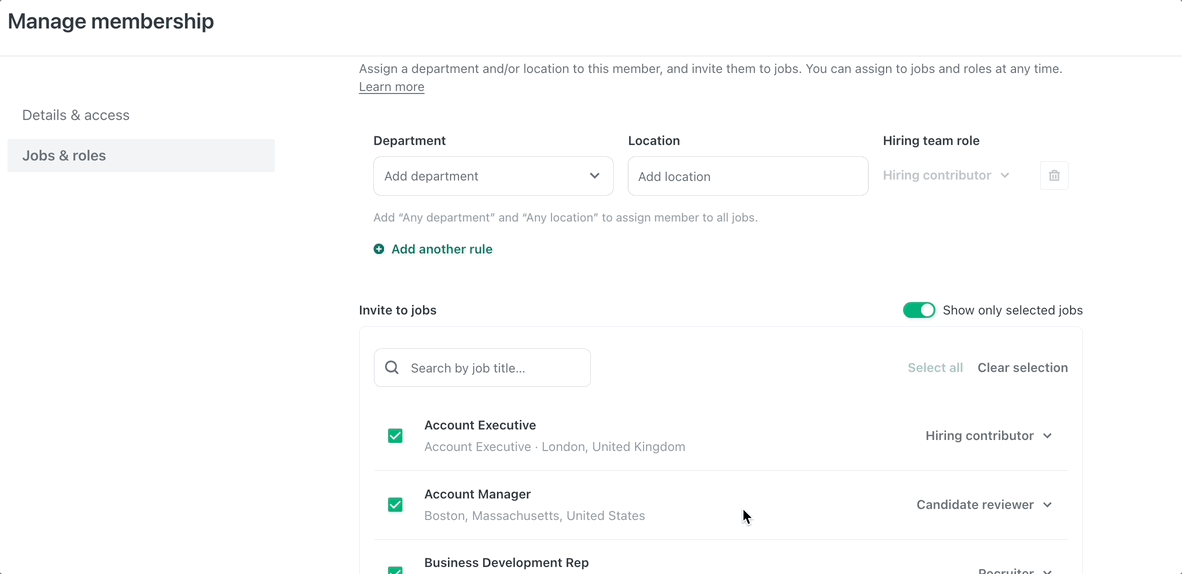Change Account Executive role from Hiring contributor
This screenshot has height=574, width=1182.
click(x=988, y=436)
